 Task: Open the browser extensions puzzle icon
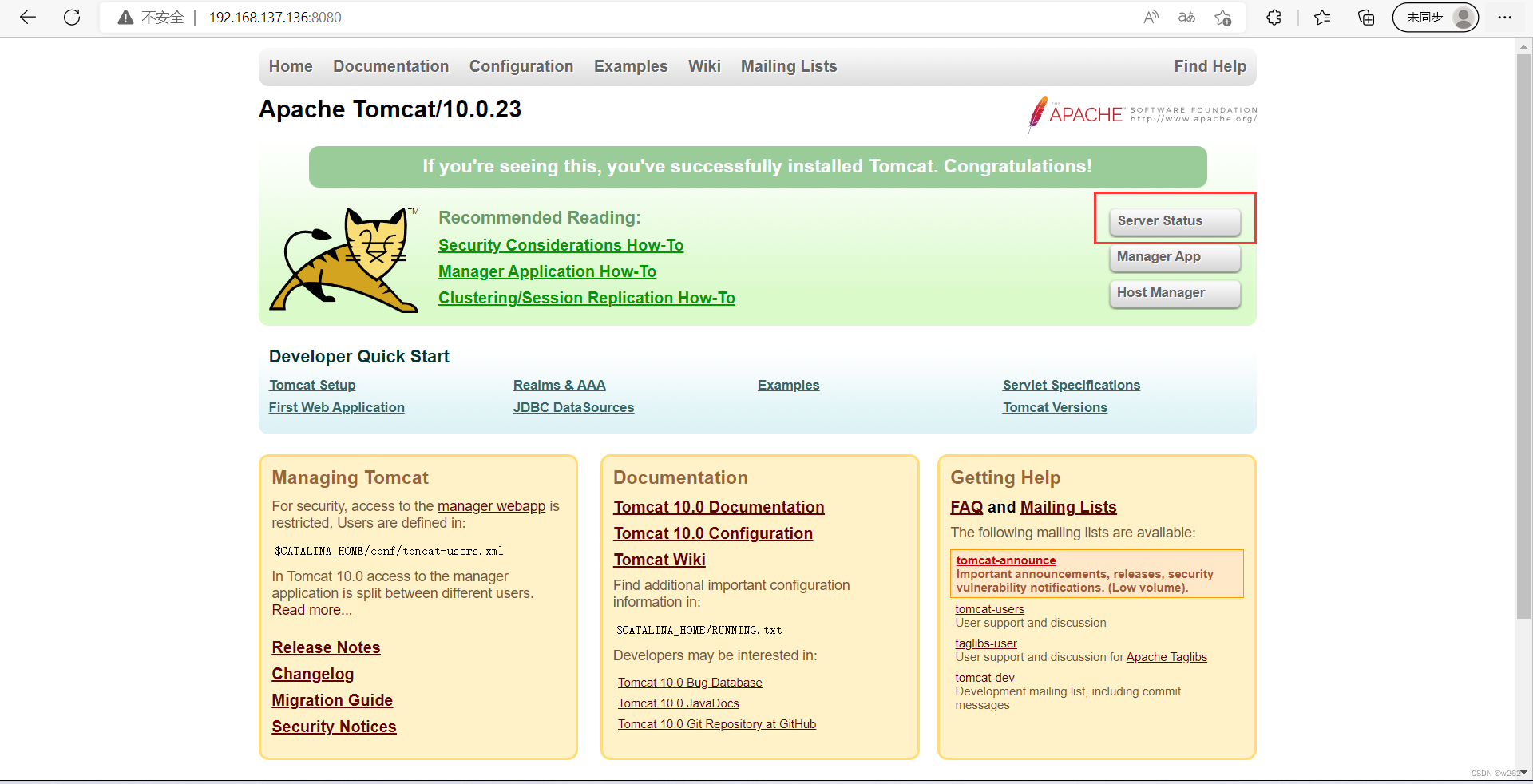point(1274,17)
